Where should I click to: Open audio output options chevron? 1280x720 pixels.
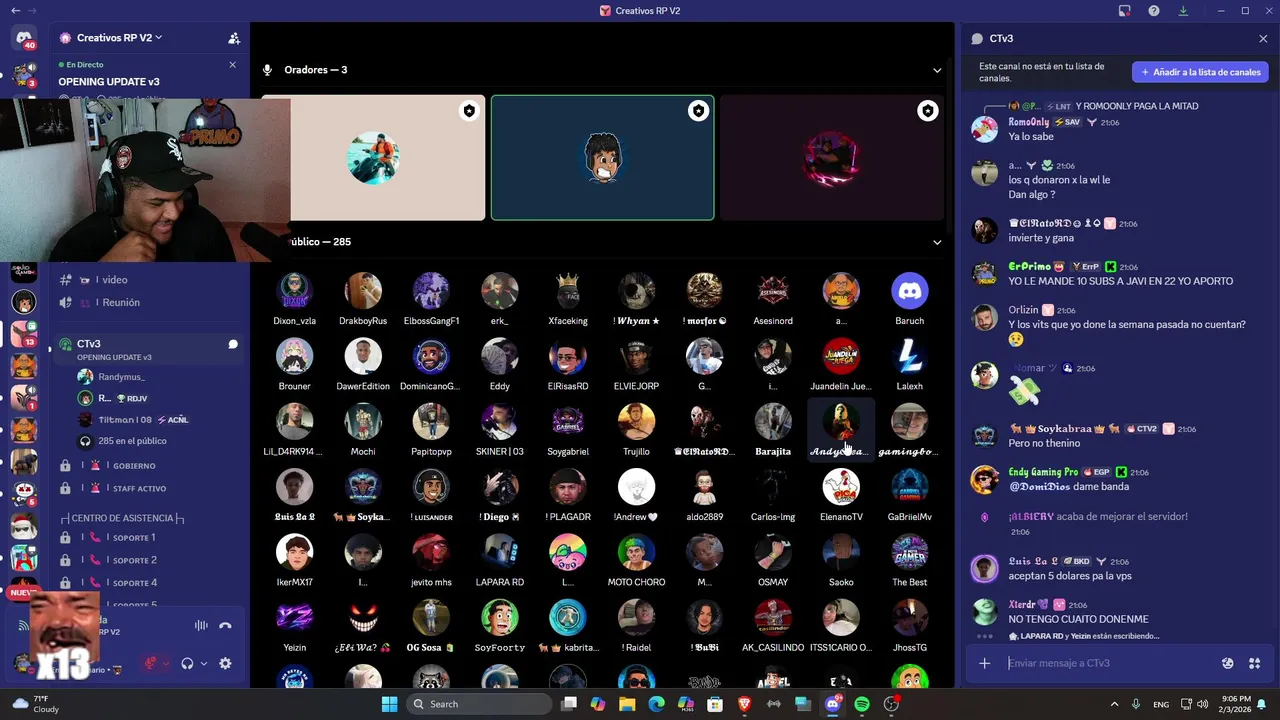pos(204,663)
